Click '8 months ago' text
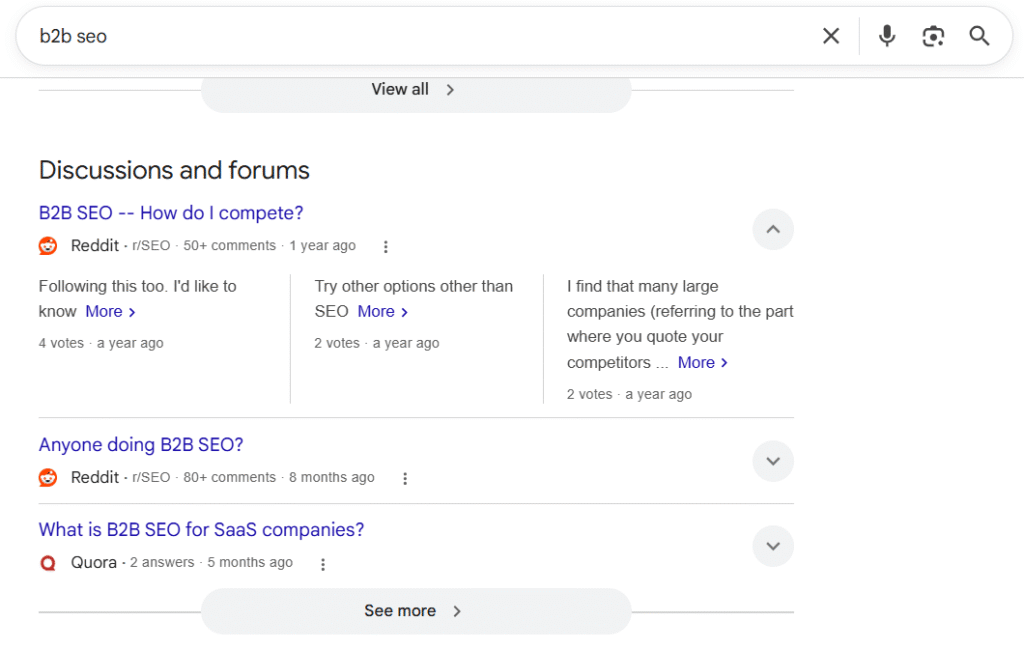 click(x=332, y=477)
